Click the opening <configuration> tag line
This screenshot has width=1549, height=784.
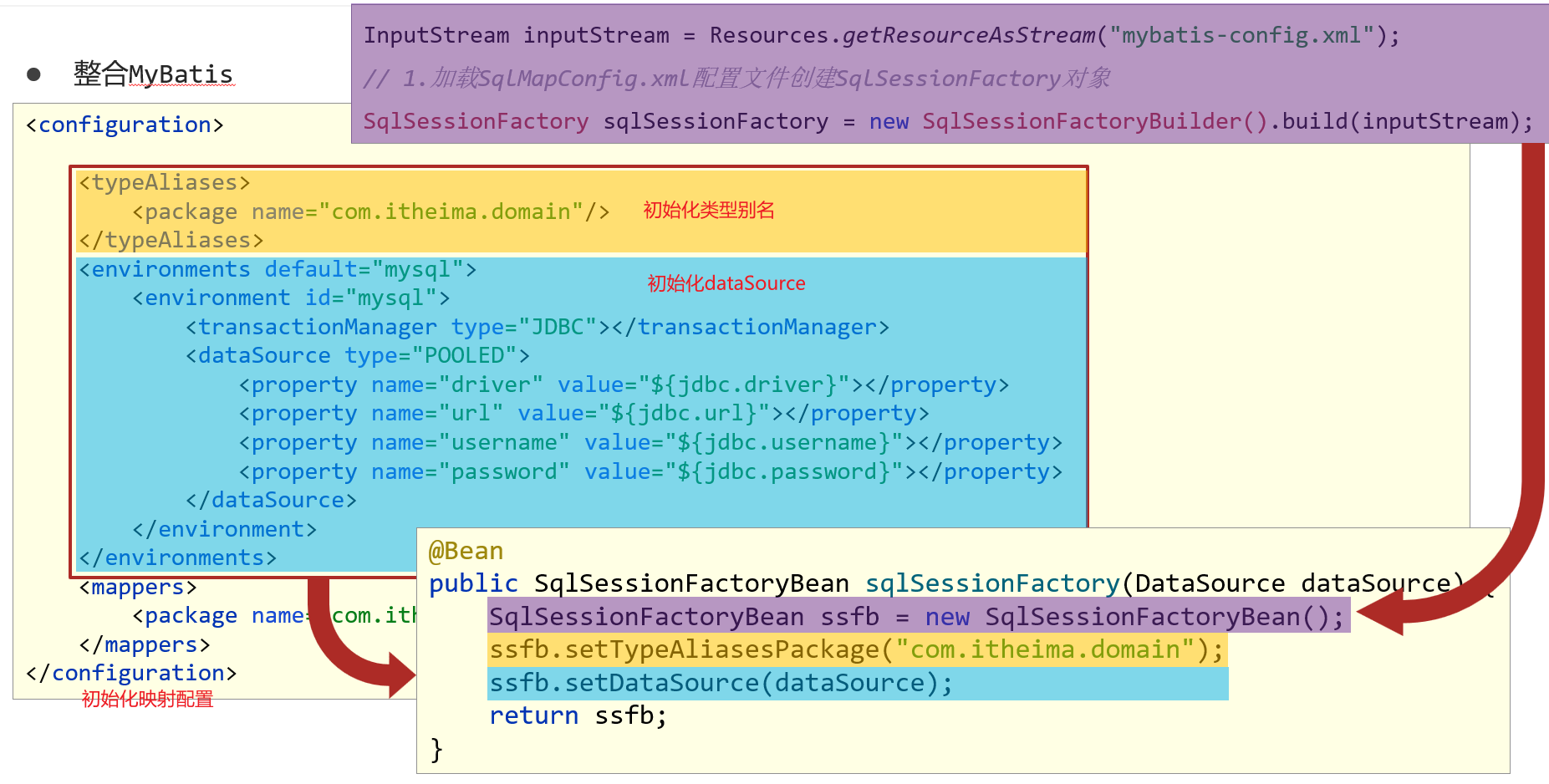(x=125, y=125)
